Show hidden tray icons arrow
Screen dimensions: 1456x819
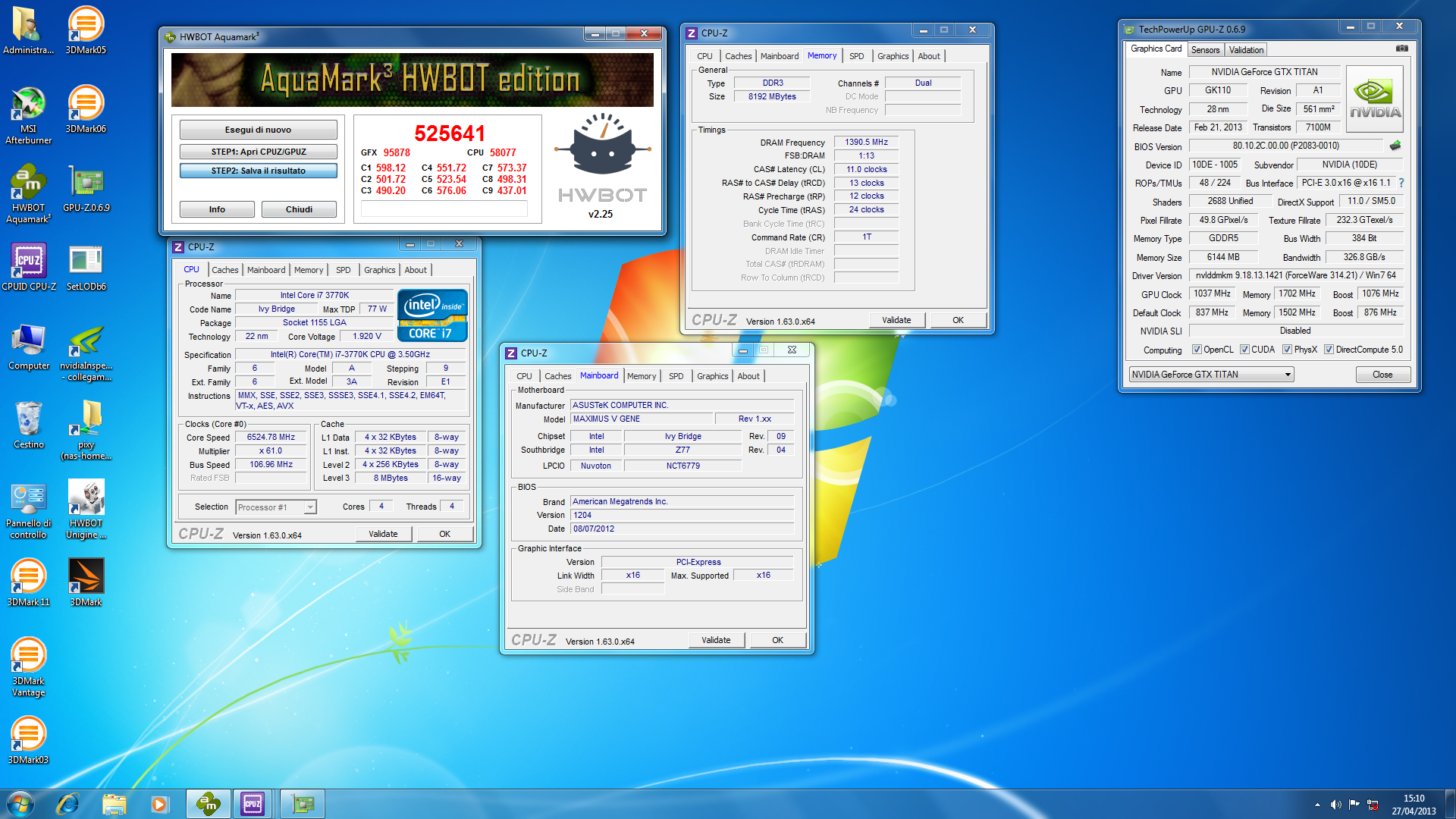pos(1317,805)
